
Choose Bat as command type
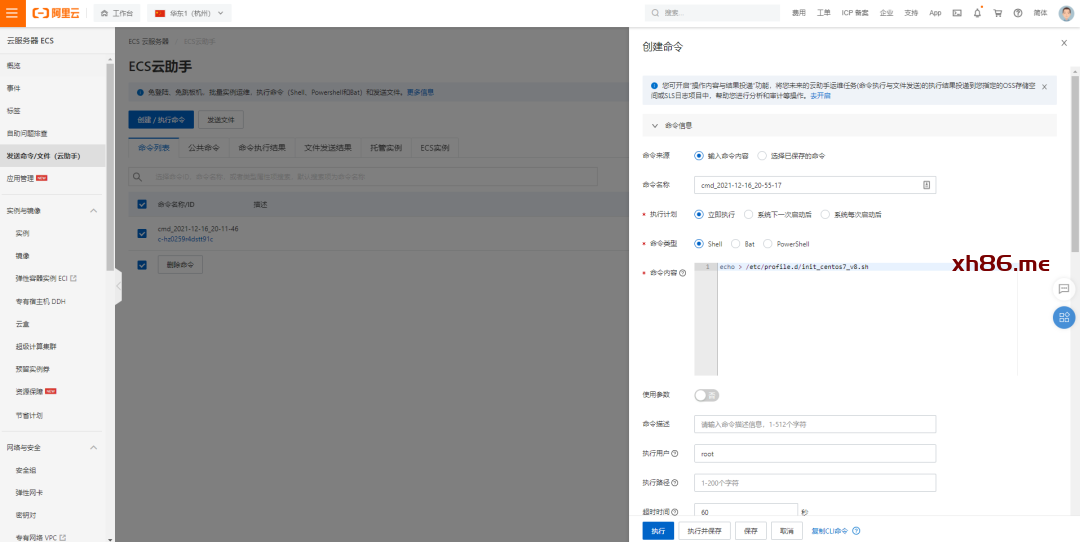click(x=737, y=243)
